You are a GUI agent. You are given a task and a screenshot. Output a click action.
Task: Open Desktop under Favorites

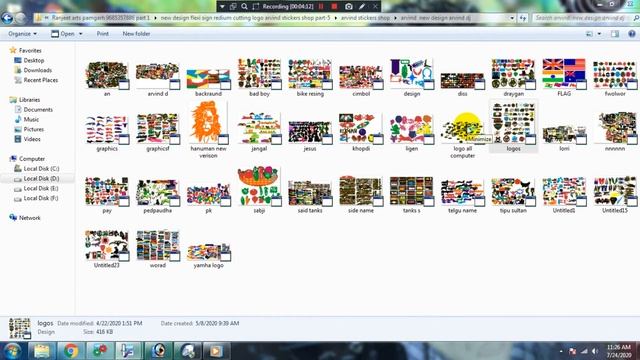tap(34, 60)
